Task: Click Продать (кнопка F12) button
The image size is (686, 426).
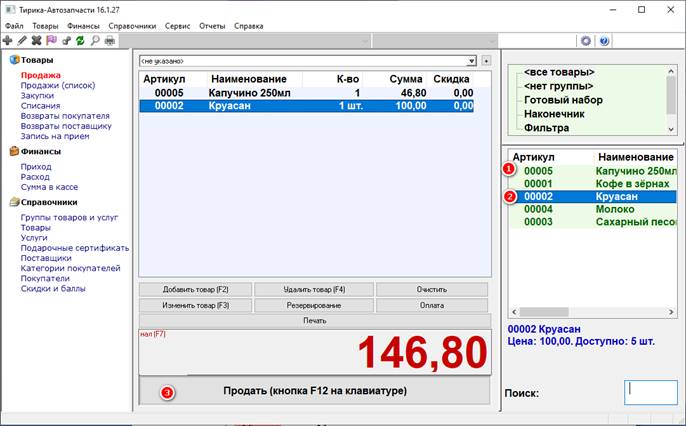Action: (x=315, y=391)
